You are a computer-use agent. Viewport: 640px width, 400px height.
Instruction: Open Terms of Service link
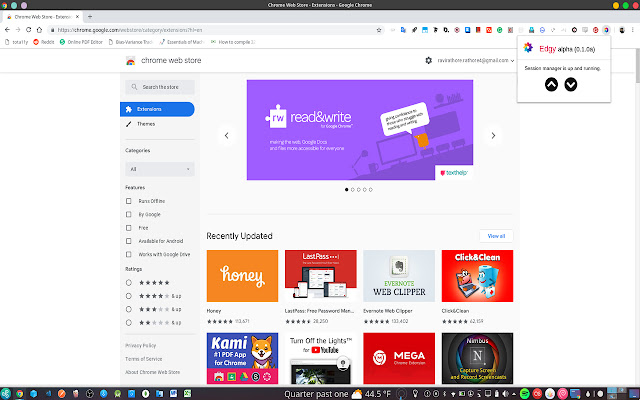144,359
